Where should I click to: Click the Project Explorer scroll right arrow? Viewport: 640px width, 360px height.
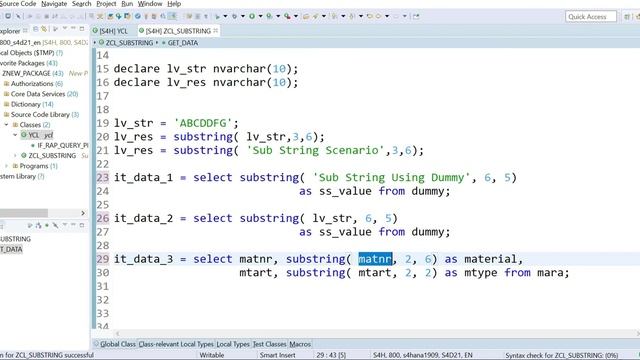83,213
